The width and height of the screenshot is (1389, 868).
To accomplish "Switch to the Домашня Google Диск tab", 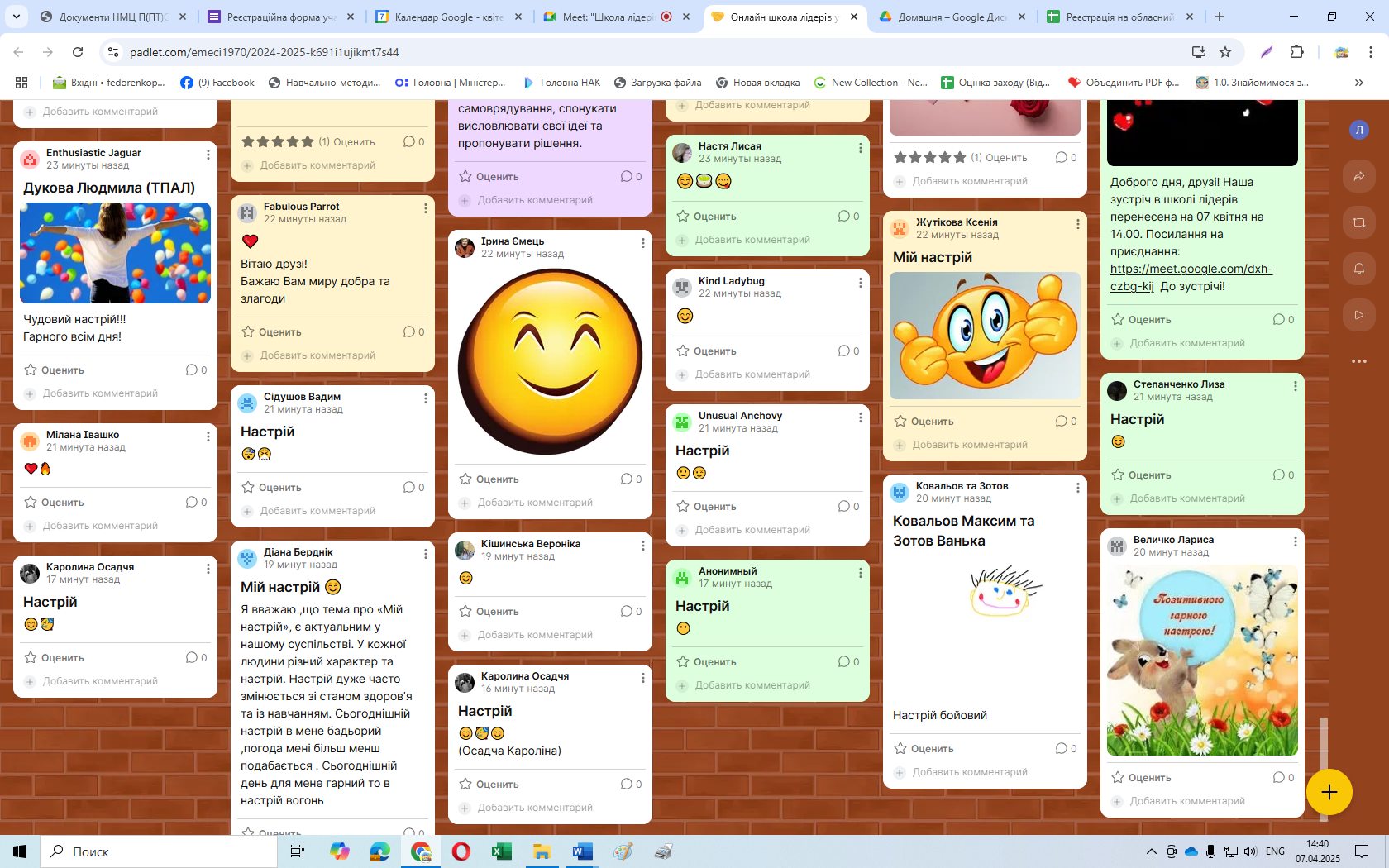I will 951,17.
